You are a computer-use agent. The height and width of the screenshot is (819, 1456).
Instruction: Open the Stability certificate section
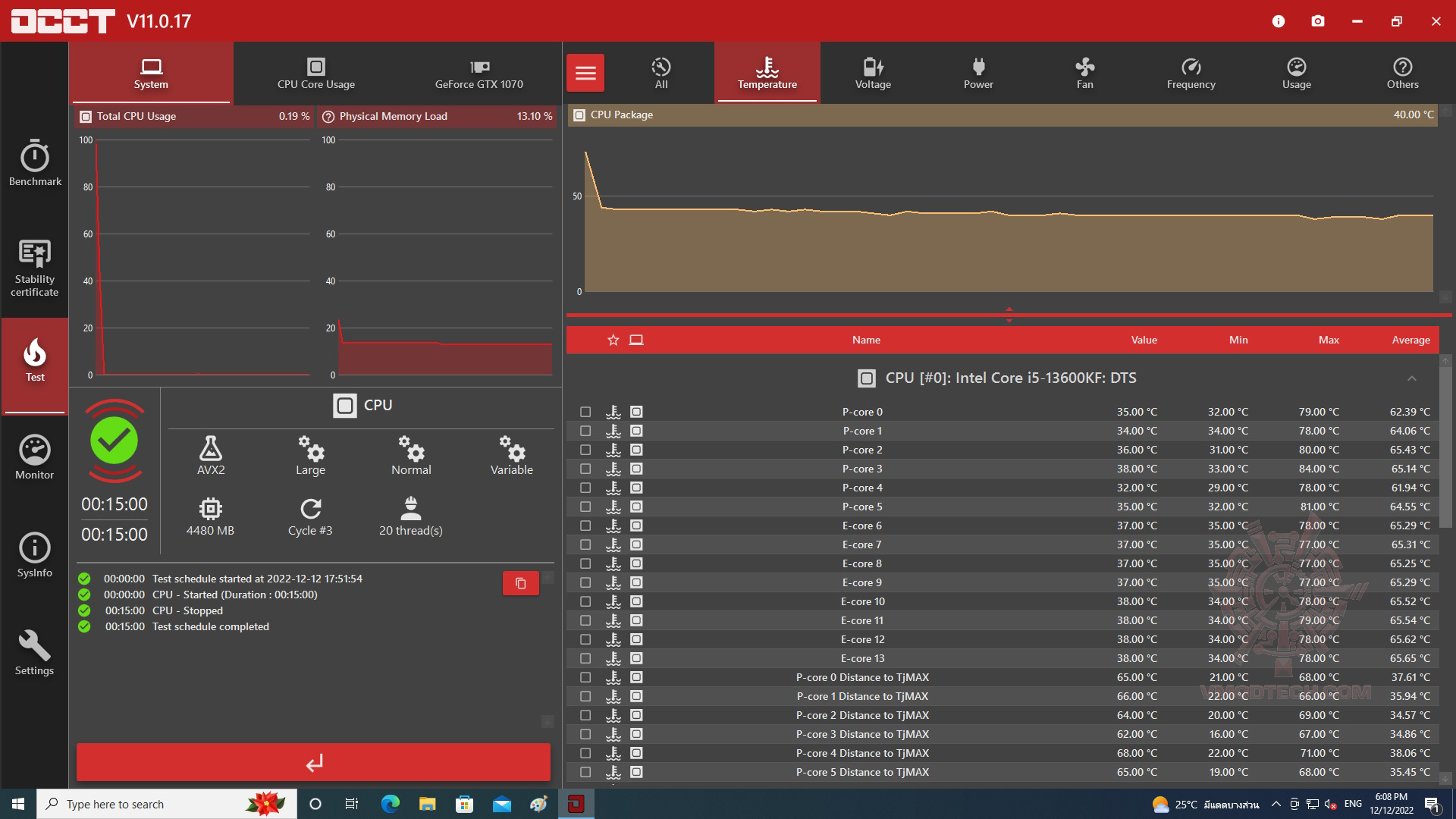pos(35,267)
